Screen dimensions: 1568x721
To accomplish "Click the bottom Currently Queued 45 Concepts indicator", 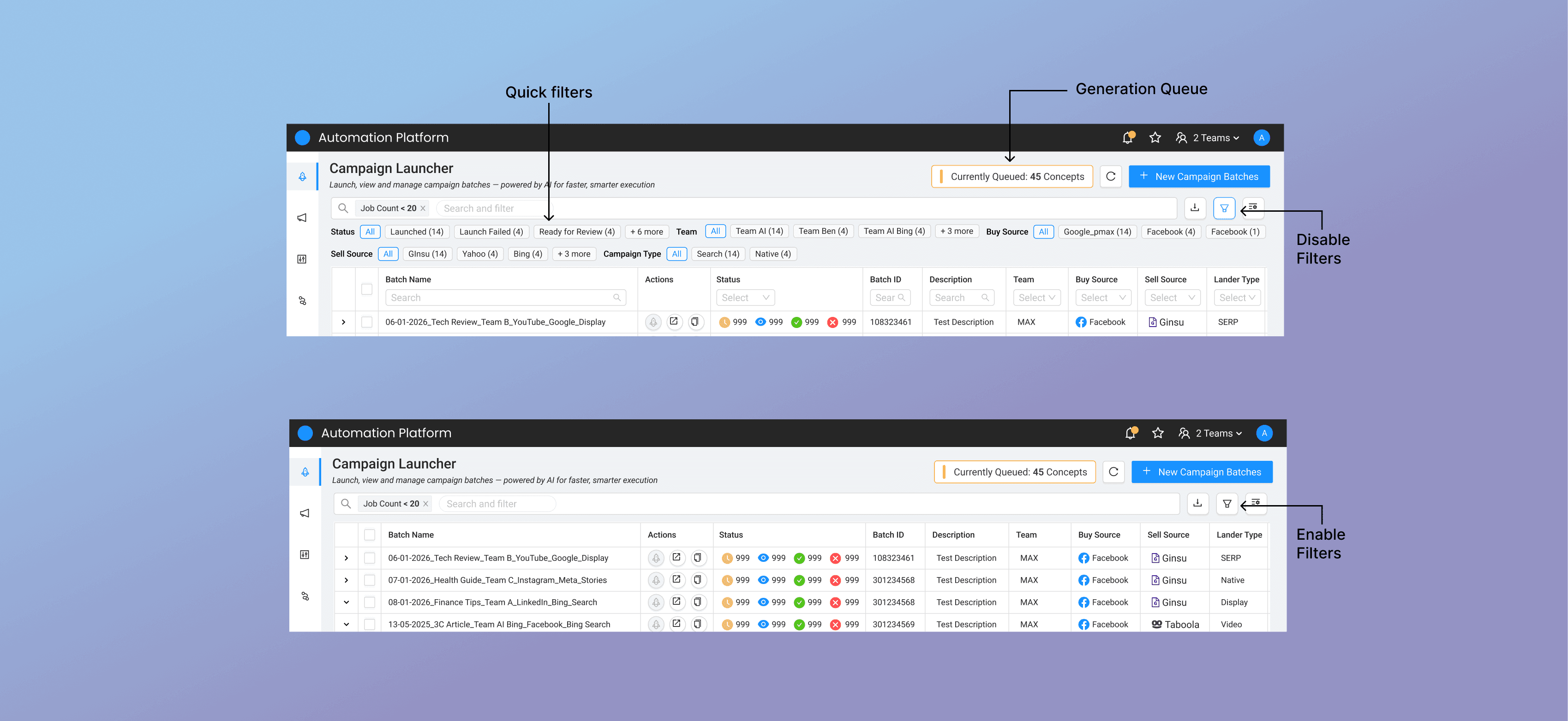I will [x=1015, y=472].
